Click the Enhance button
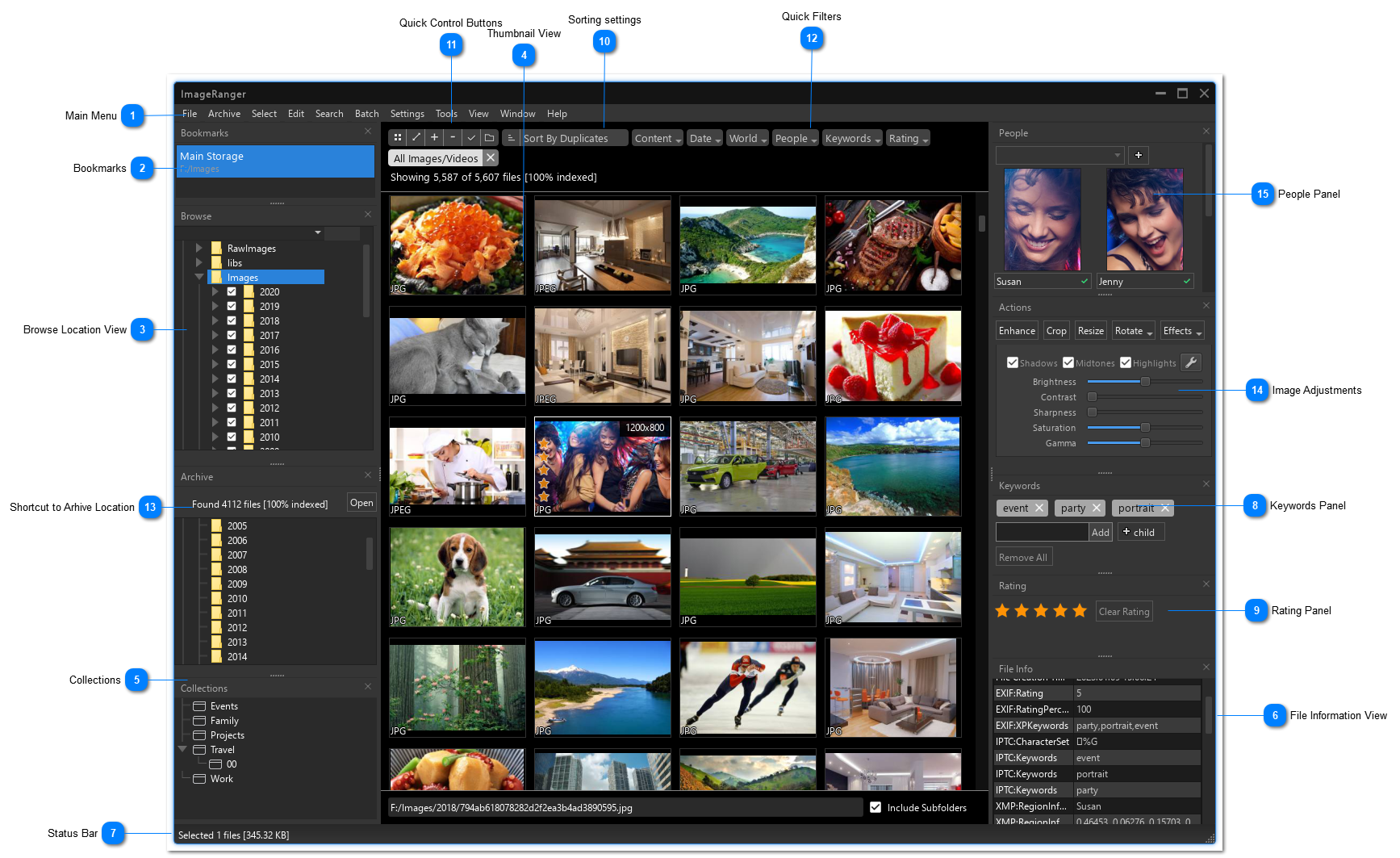 pos(1017,331)
